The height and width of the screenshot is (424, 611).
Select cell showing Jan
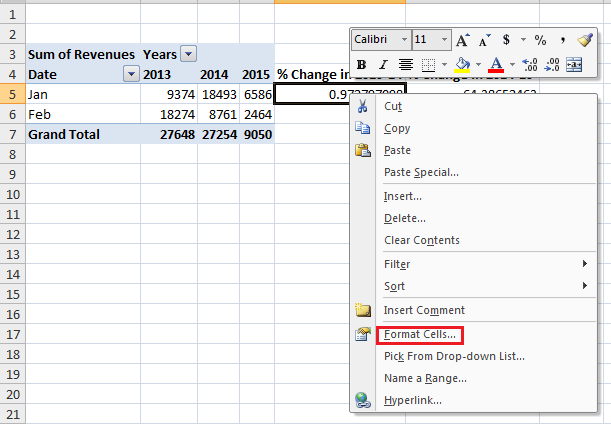[83, 94]
